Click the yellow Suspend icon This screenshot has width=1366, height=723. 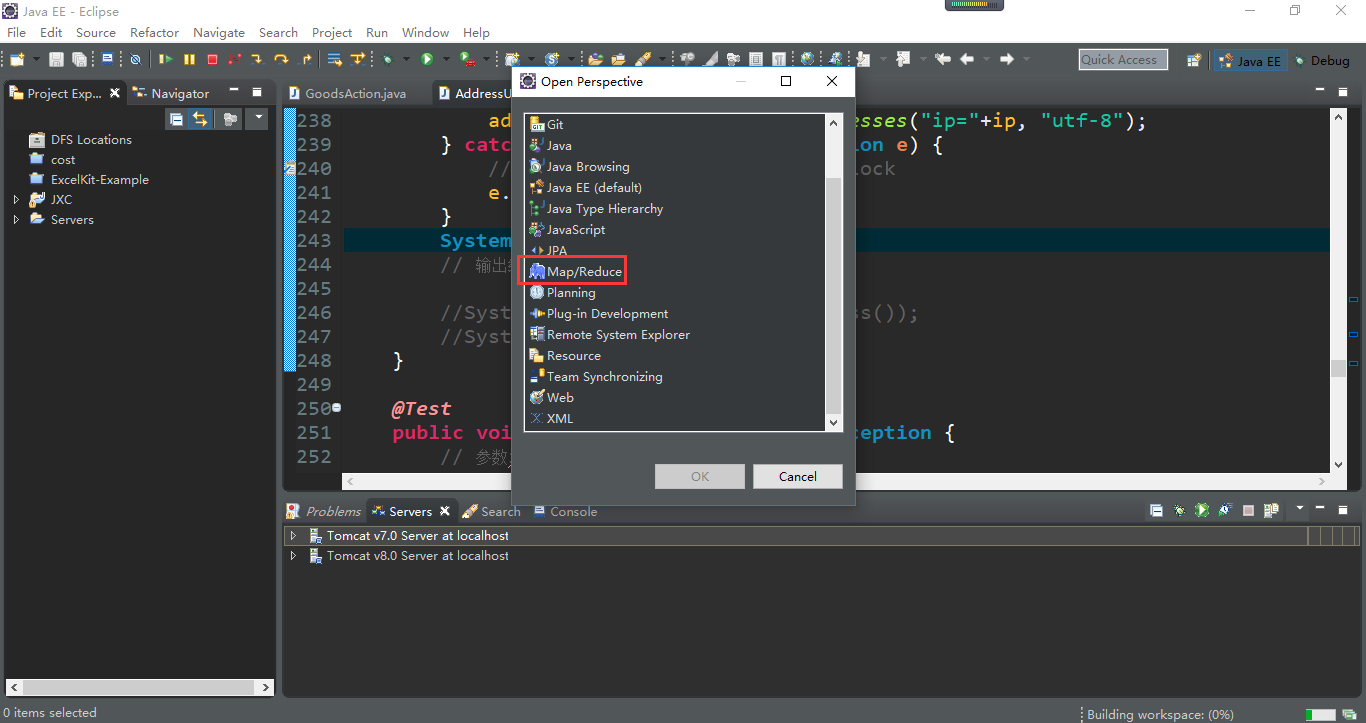click(x=189, y=60)
